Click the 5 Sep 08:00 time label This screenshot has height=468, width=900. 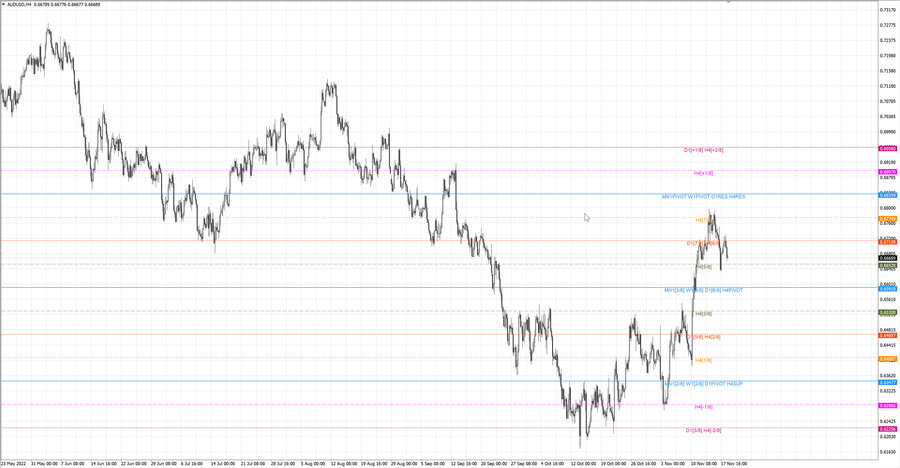433,463
